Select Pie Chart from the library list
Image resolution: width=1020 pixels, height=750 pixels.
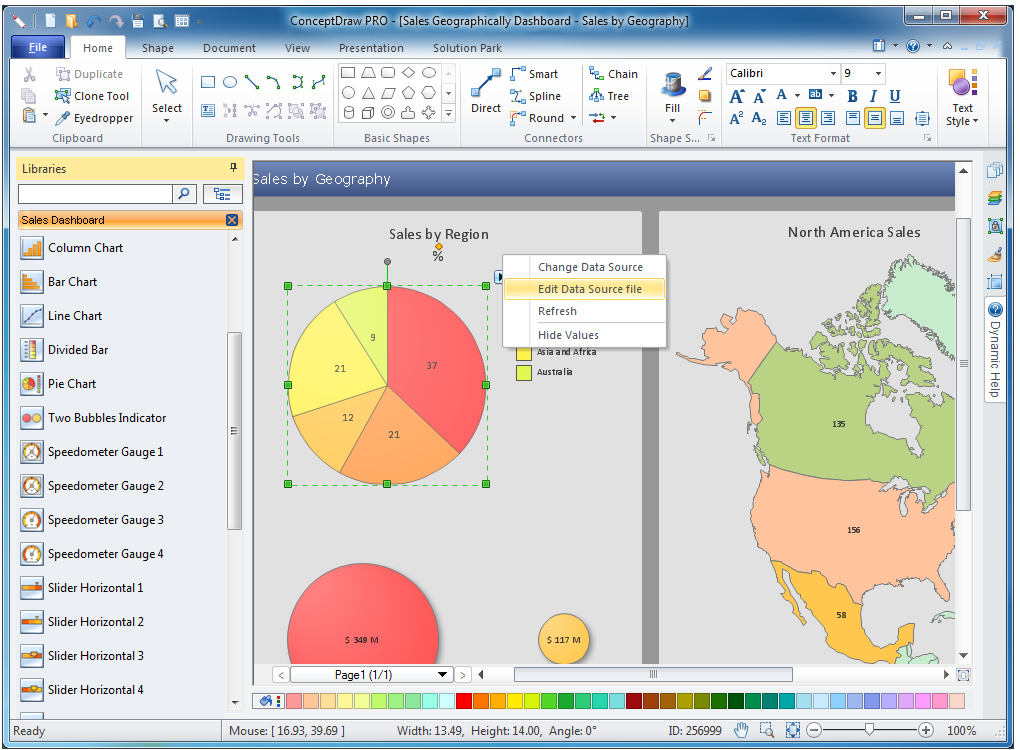click(x=72, y=384)
